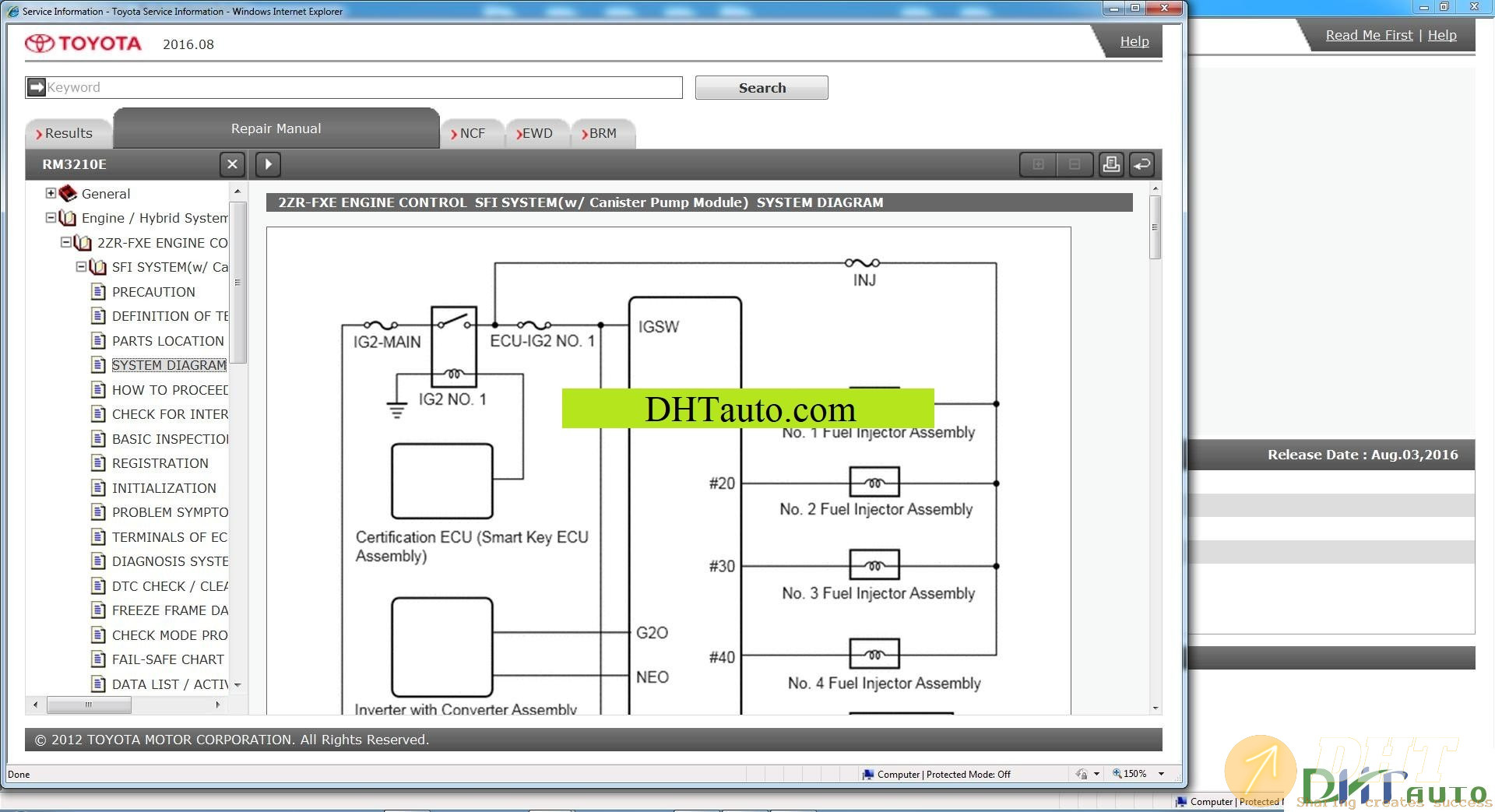Expand the General tree node

click(51, 193)
